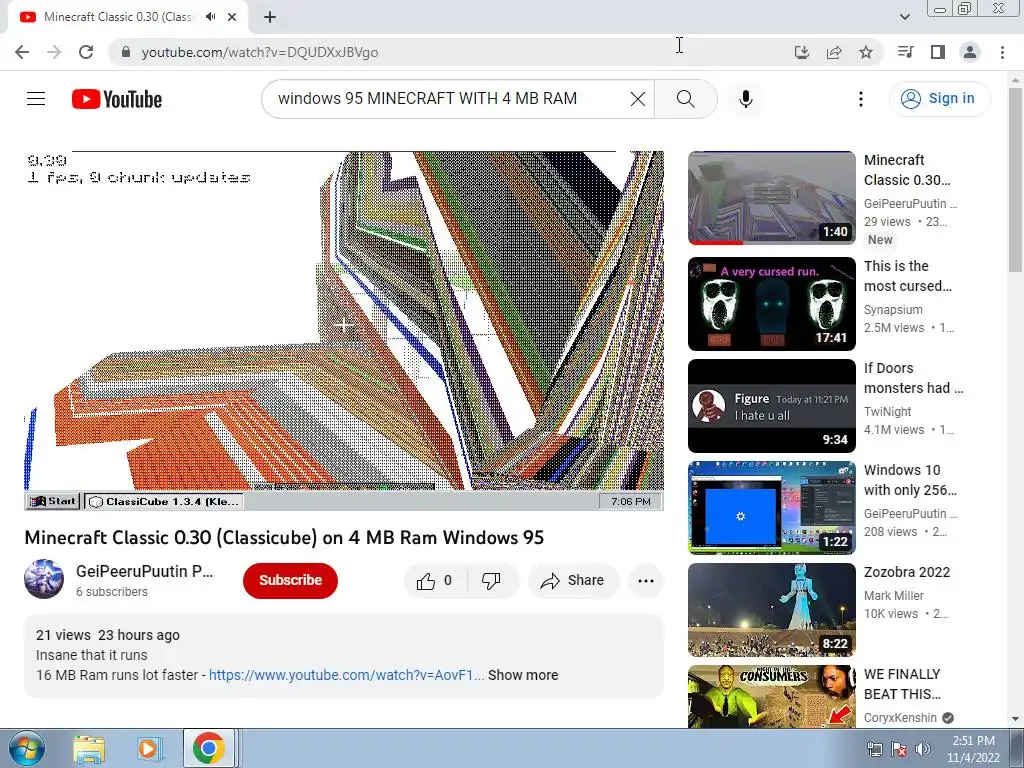
Task: Mute the tab via speaker icon
Action: pos(210,17)
